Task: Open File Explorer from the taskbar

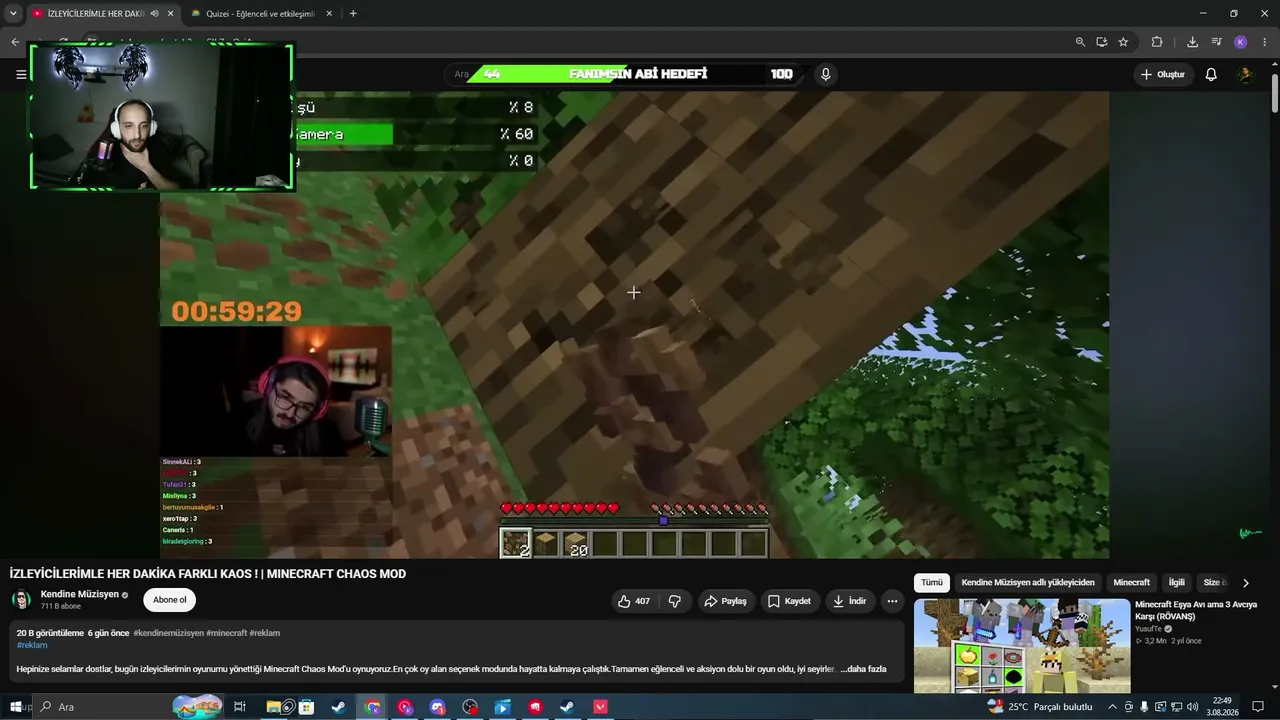Action: (273, 707)
